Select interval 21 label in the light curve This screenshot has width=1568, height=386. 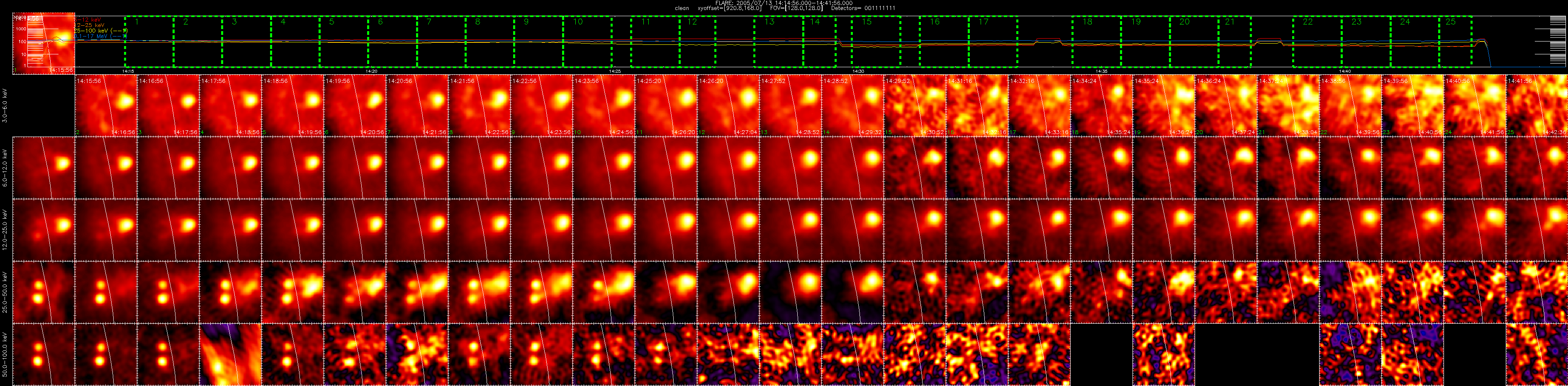click(1230, 22)
